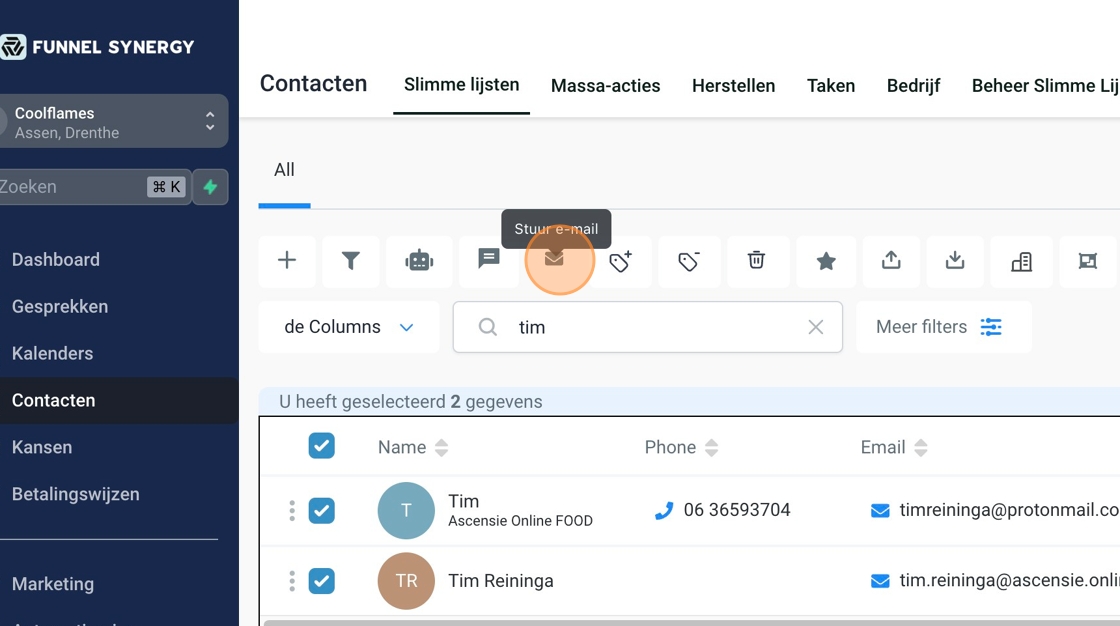Click the download contacts icon
The height and width of the screenshot is (626, 1120).
click(955, 261)
